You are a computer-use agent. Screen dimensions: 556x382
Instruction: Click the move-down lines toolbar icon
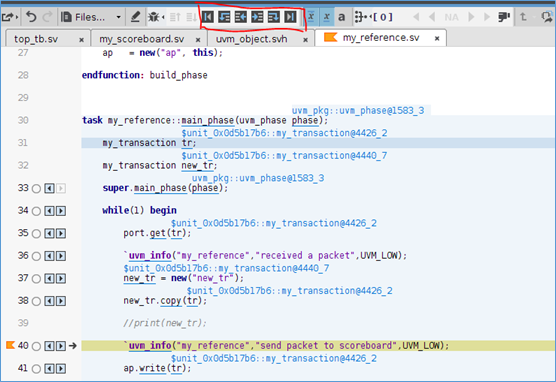(x=191, y=17)
